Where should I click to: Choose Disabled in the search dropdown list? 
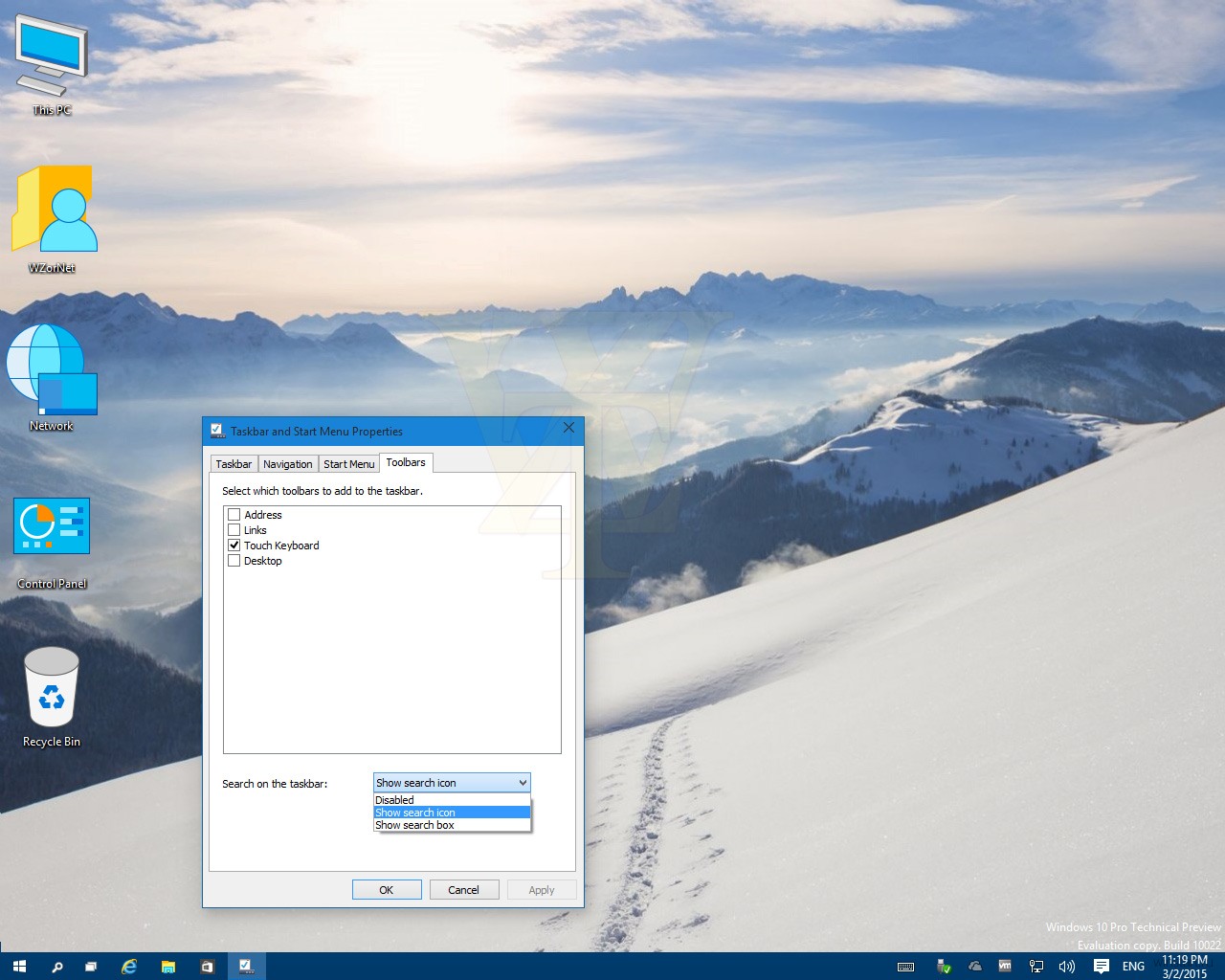pos(452,800)
